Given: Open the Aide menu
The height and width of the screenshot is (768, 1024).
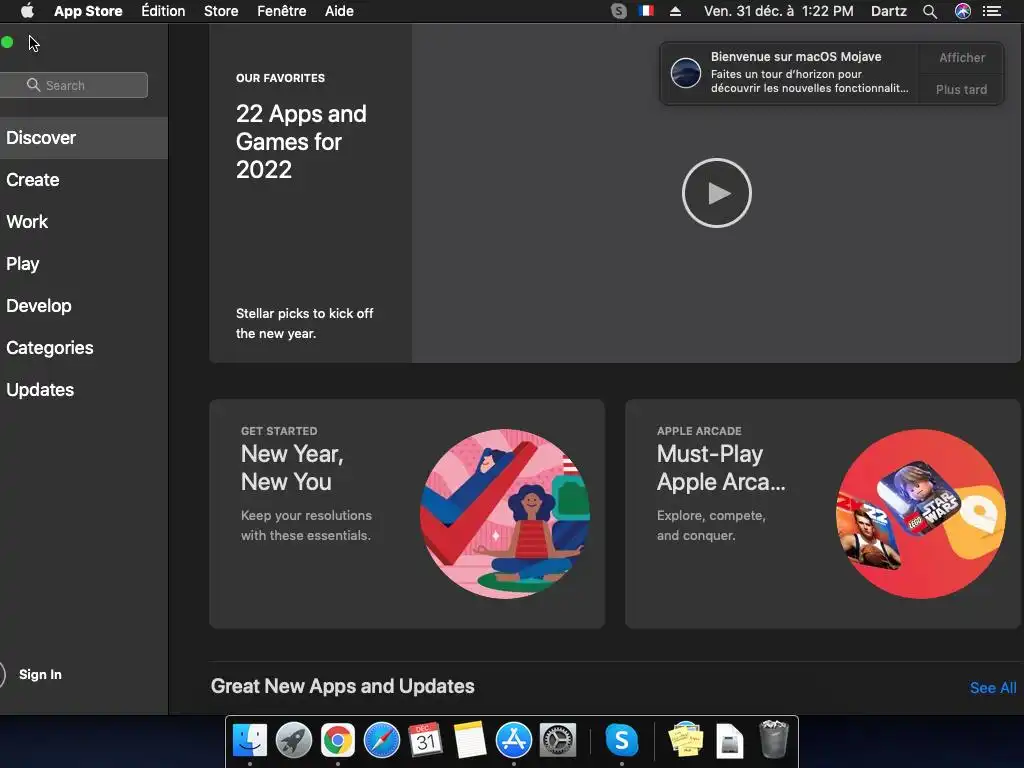Looking at the screenshot, I should point(339,11).
